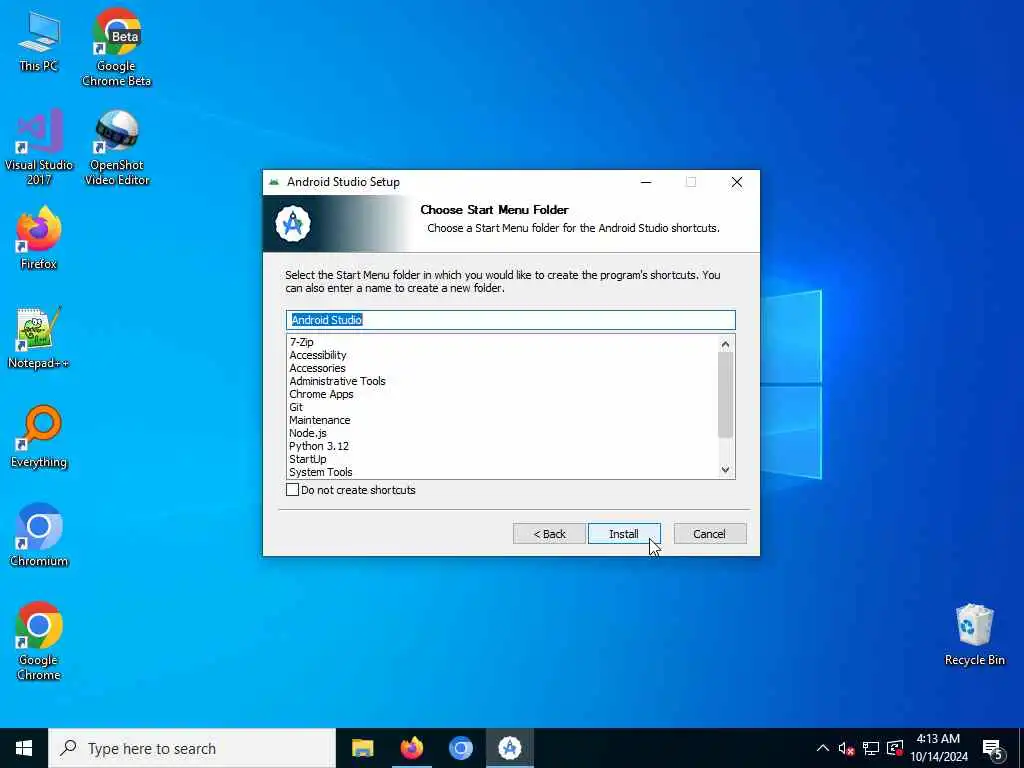Select the Recycle Bin icon
1024x768 pixels.
point(974,635)
